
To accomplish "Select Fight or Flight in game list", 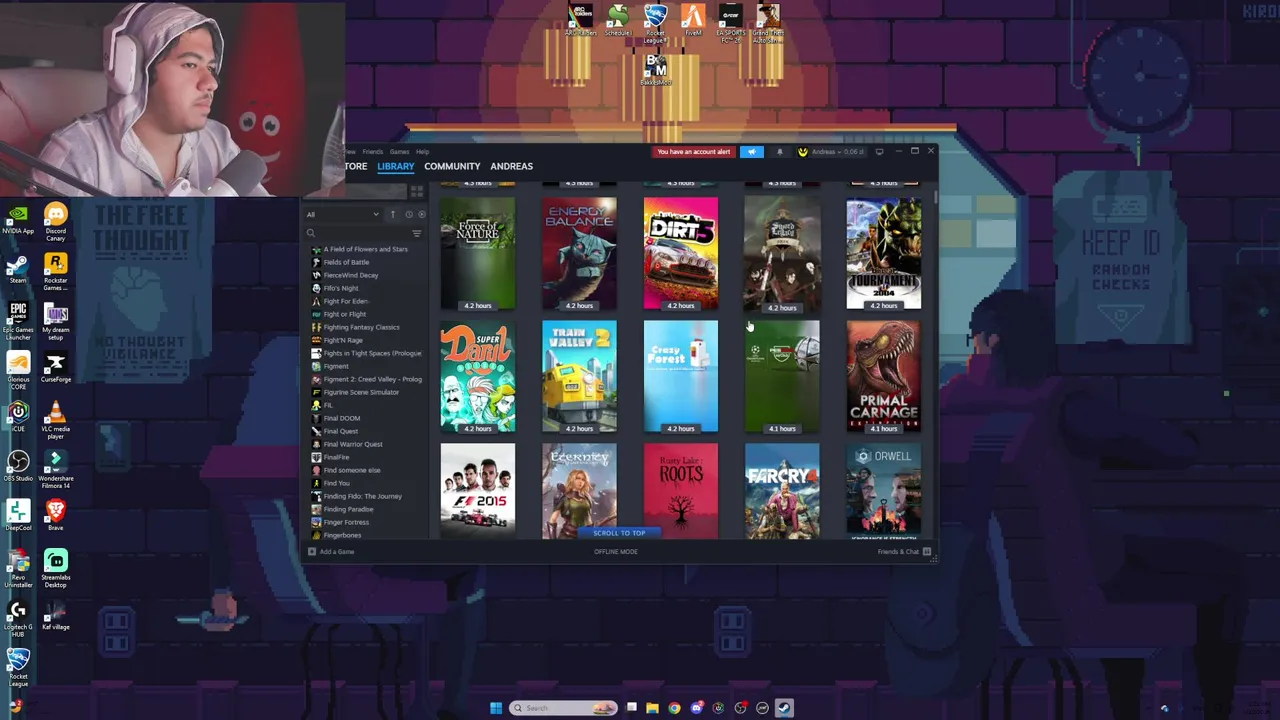I will click(x=344, y=314).
